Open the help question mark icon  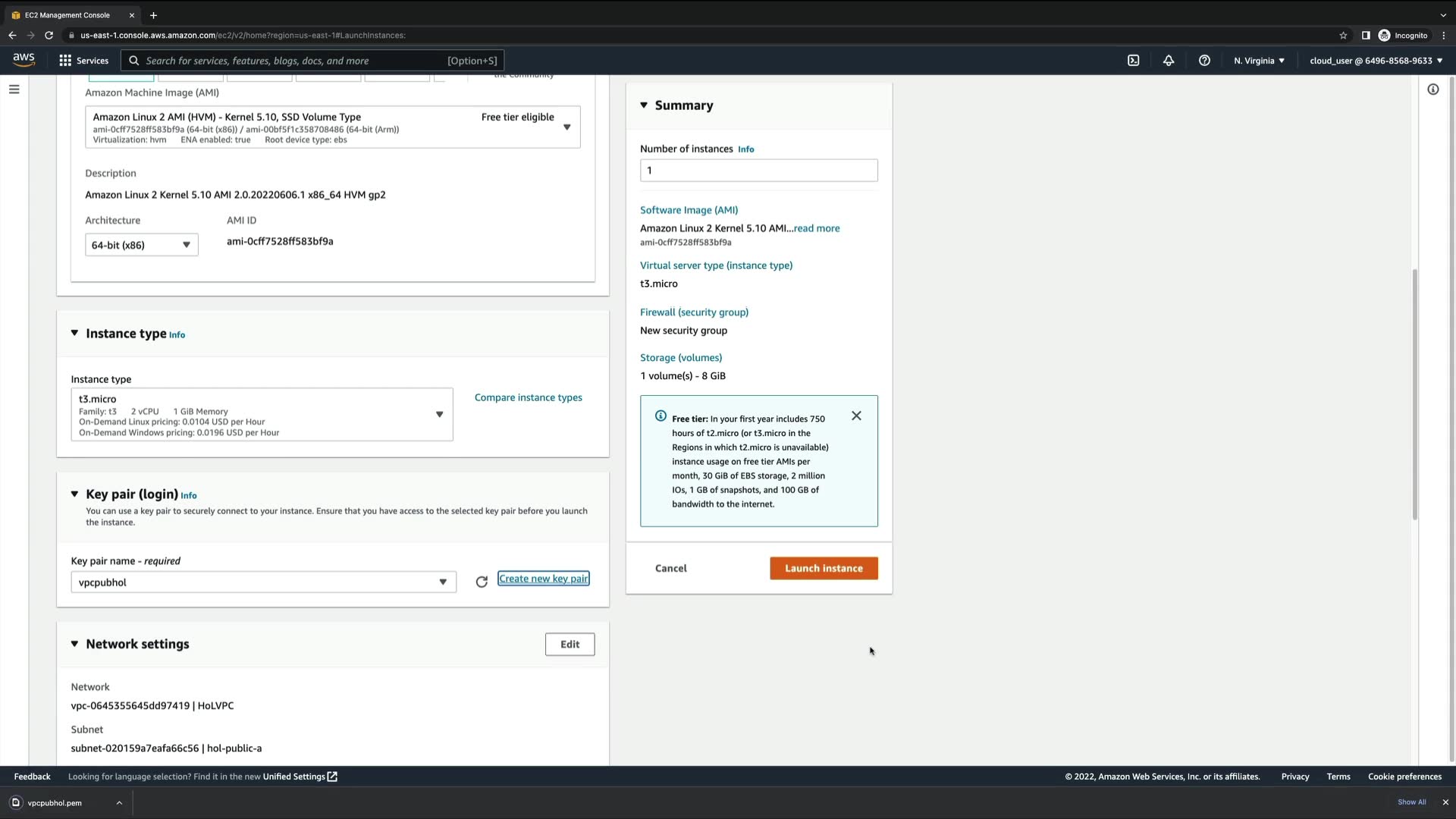(x=1204, y=61)
